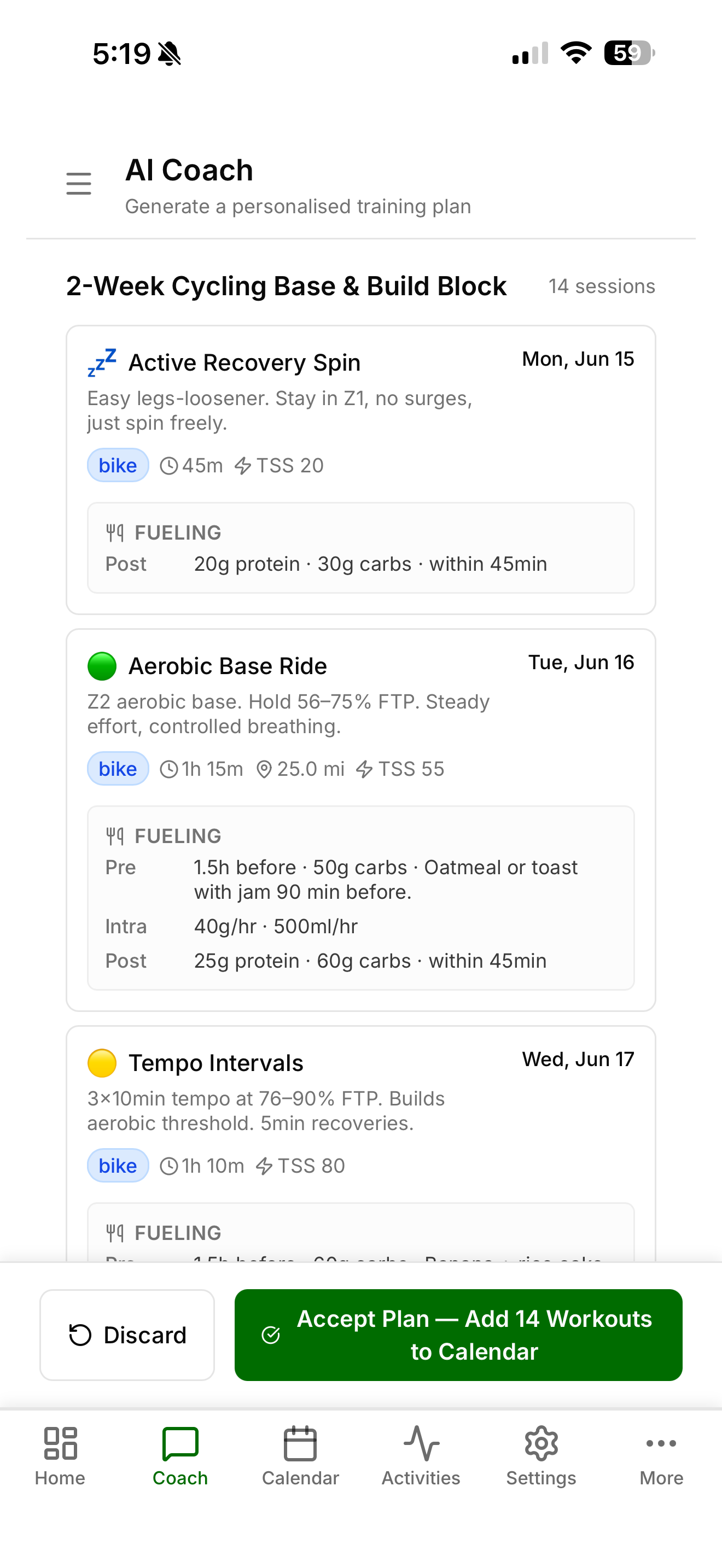Tap the fueling utensils icon in Aerobic Base Ride

point(115,836)
